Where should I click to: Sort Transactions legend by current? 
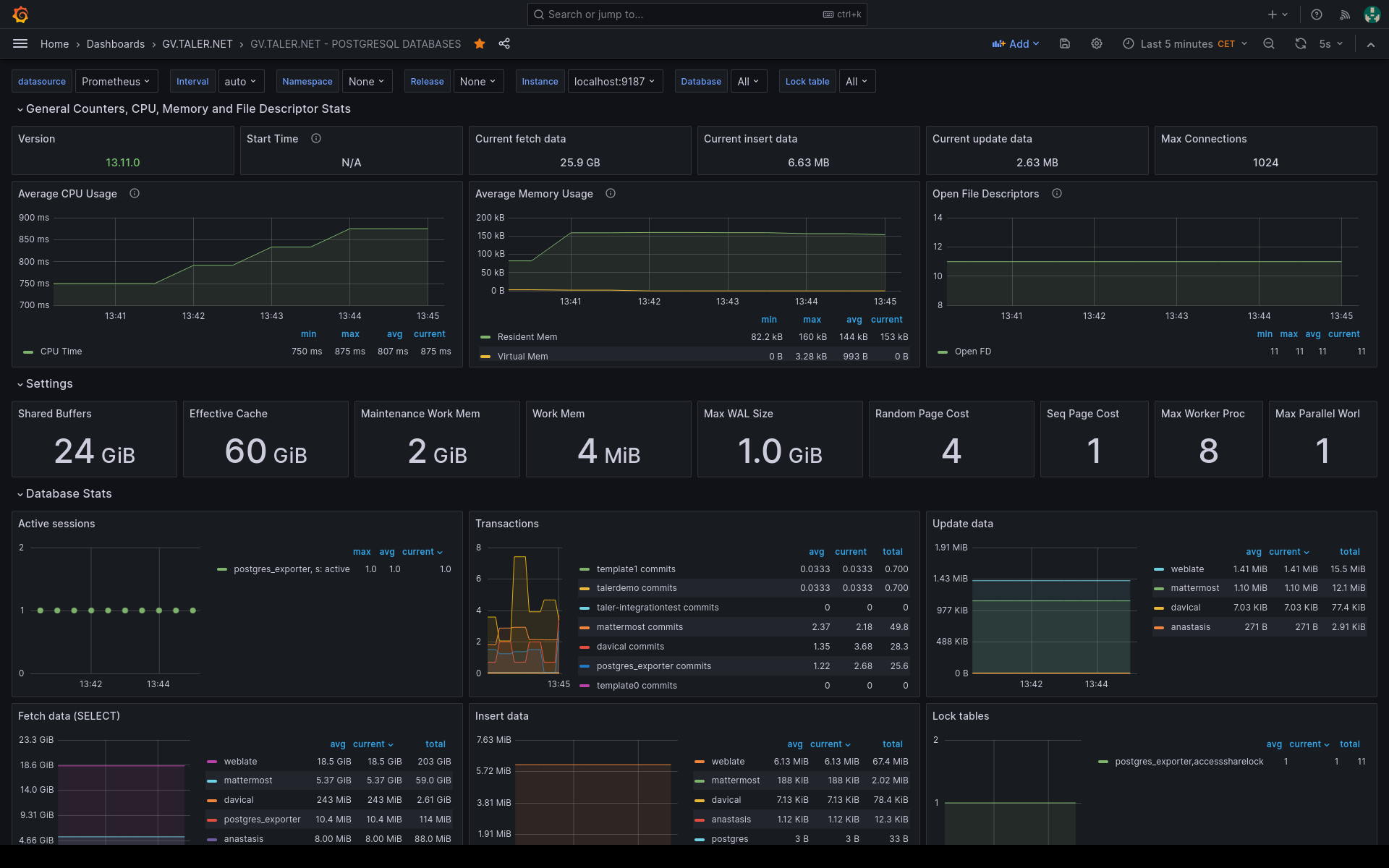[x=851, y=552]
